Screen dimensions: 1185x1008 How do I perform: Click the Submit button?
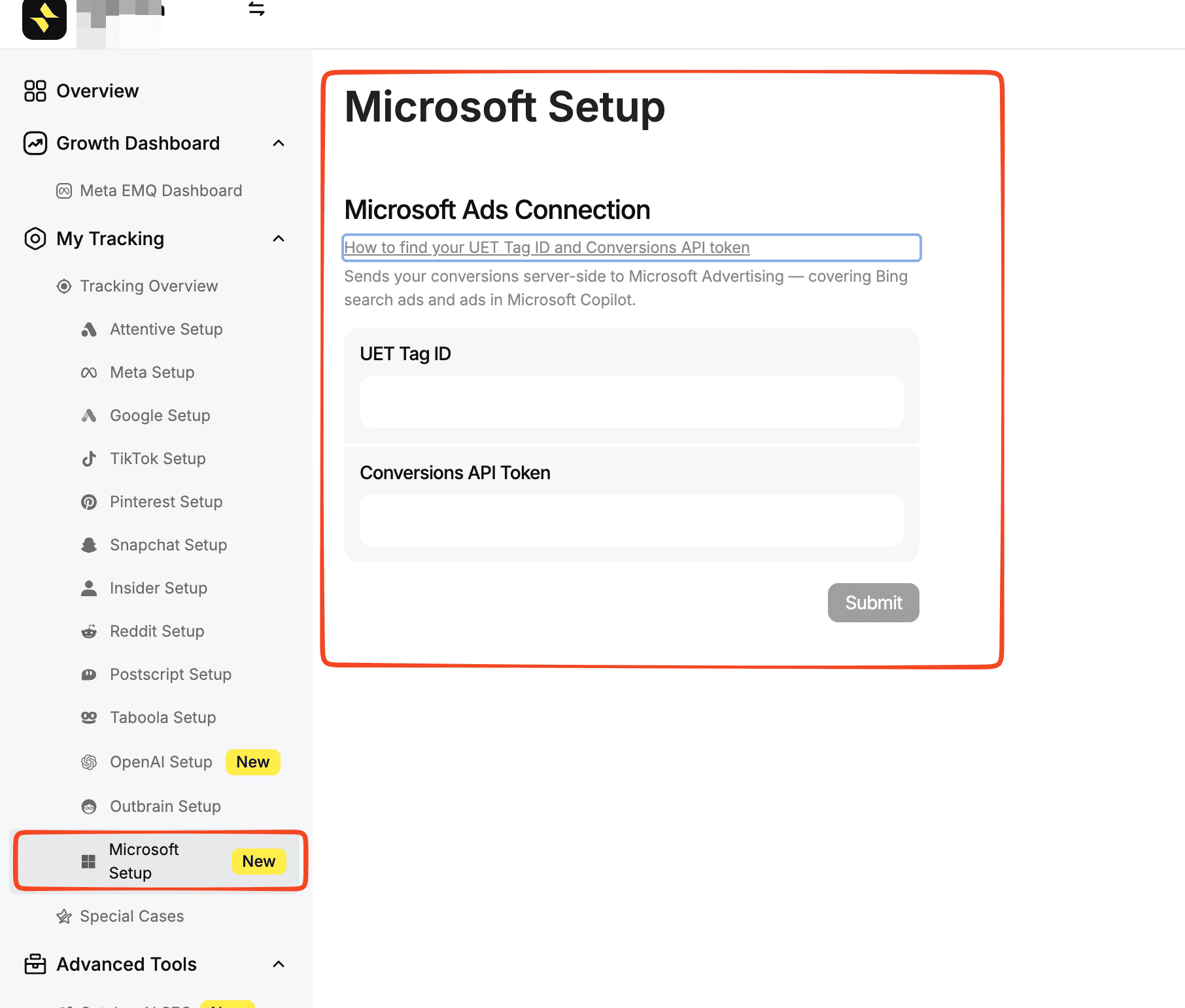pos(874,603)
